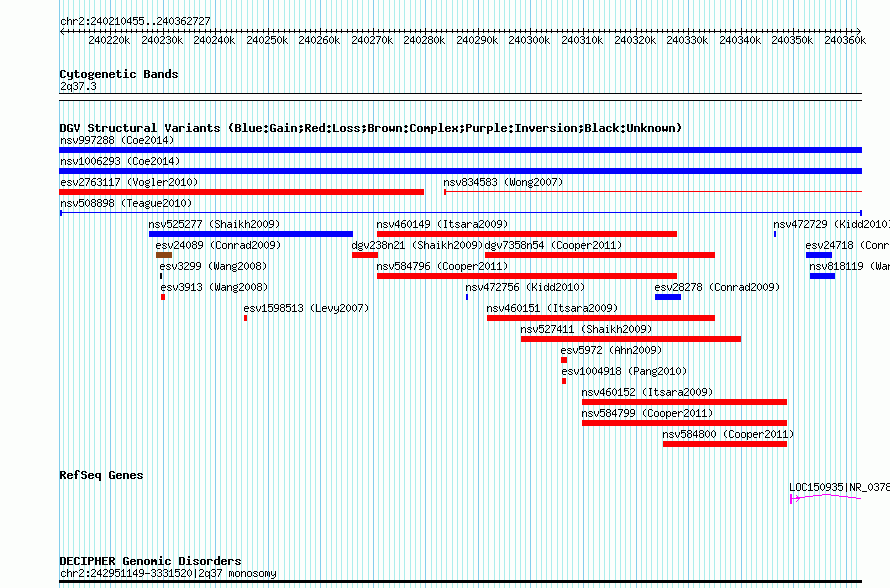Select the nsv460149 (Itsara2009) red bar
890x588 pixels.
tap(527, 234)
